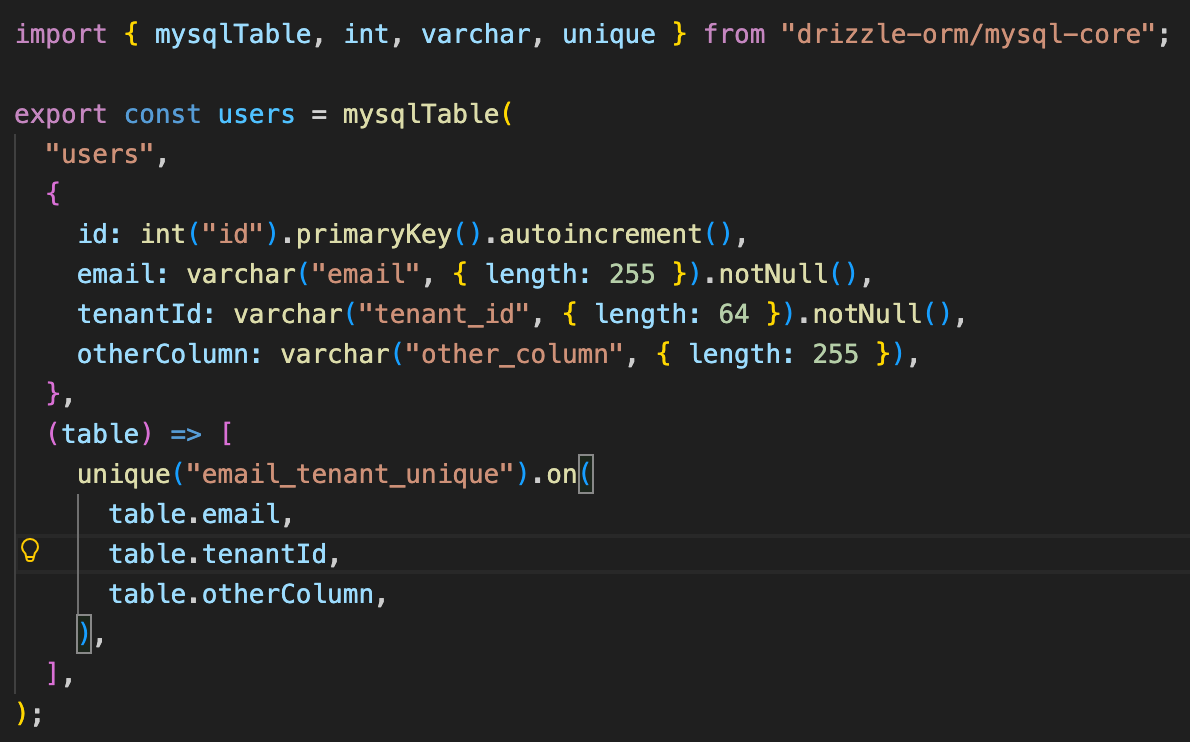The width and height of the screenshot is (1190, 742).
Task: Click the "email_tenant_unique" constraint name
Action: 351,474
